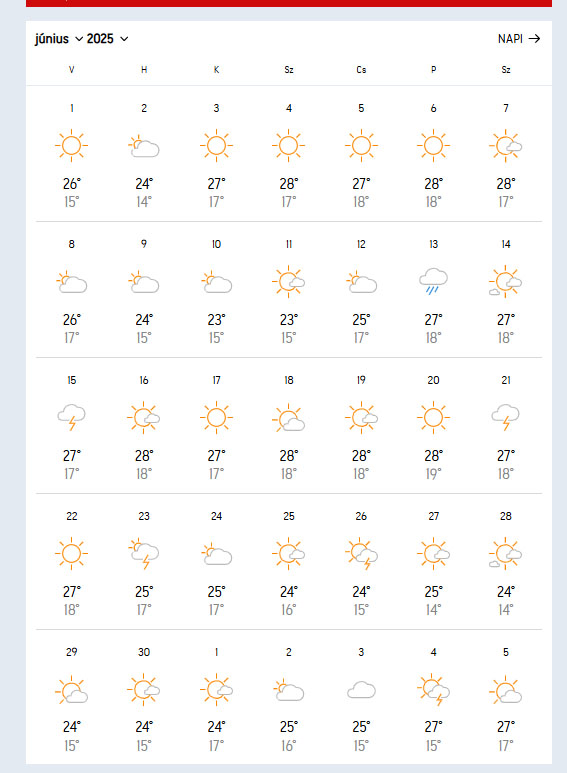Click the sunny icon on June 1

point(71,145)
